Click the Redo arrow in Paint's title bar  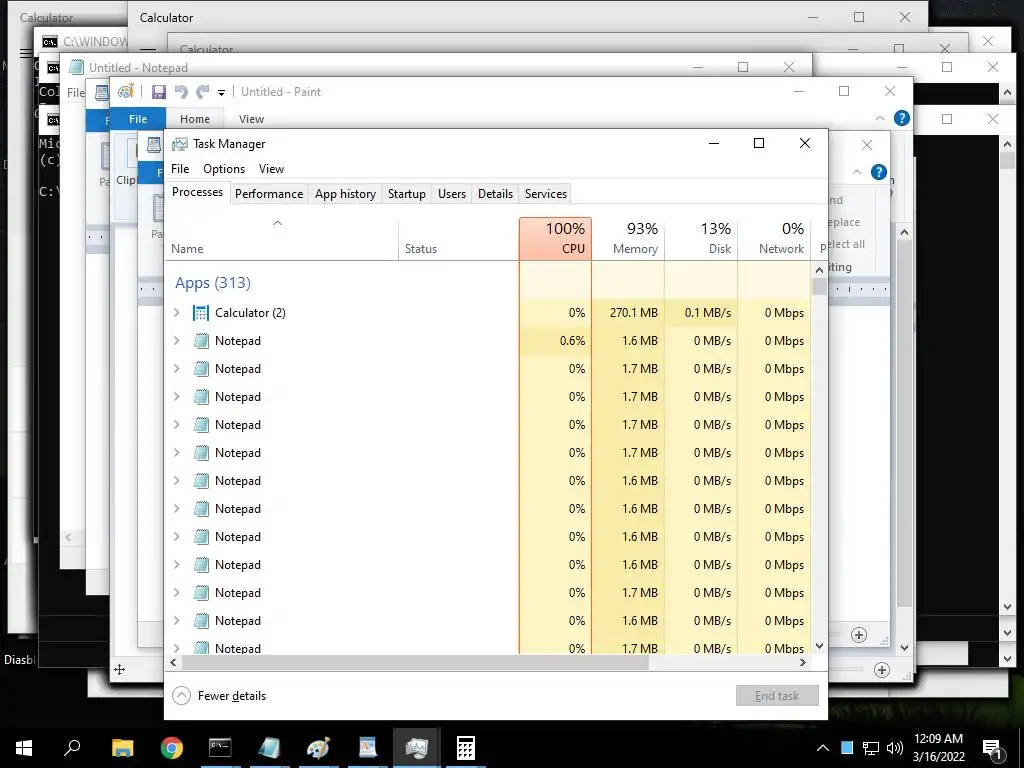pyautogui.click(x=203, y=92)
